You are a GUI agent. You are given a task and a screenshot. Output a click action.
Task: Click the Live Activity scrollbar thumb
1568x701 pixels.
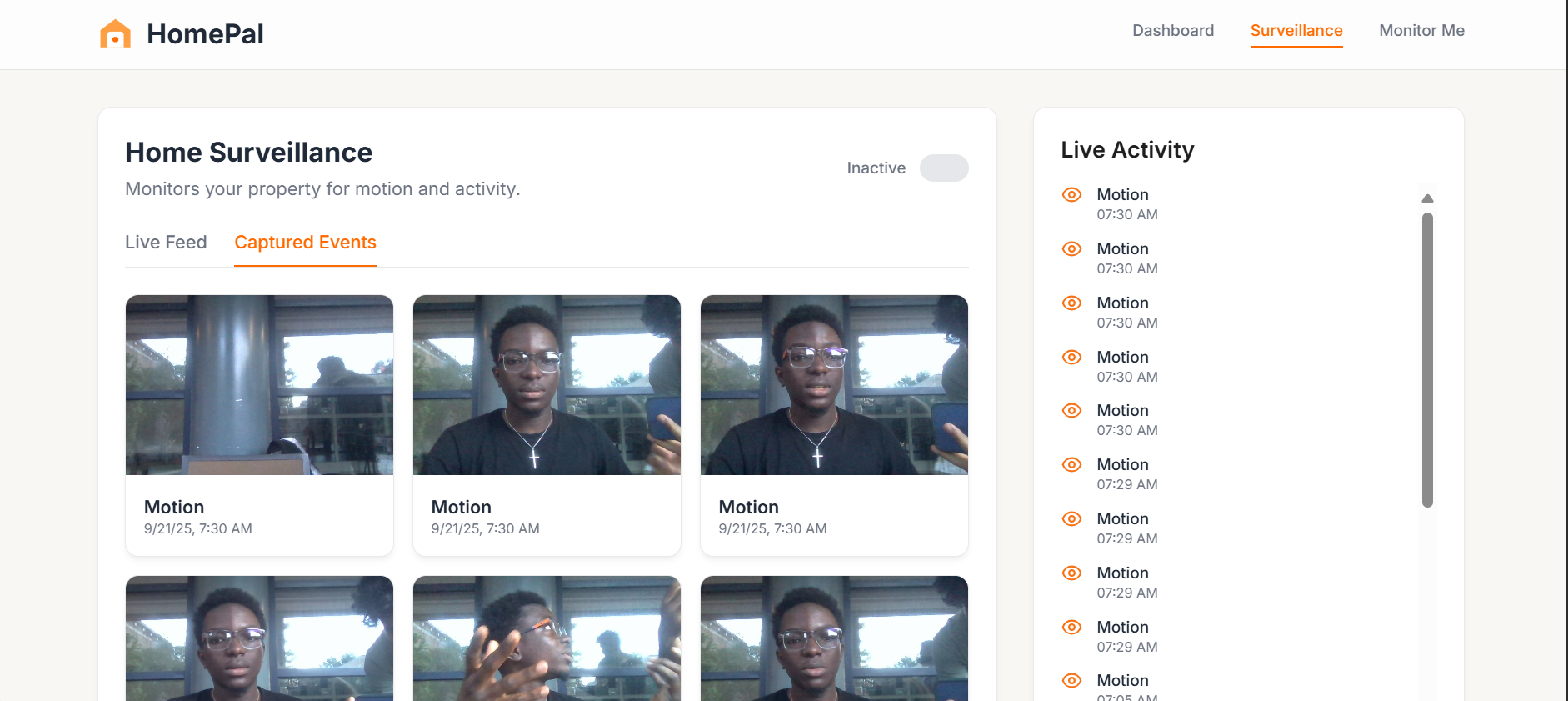click(1427, 360)
